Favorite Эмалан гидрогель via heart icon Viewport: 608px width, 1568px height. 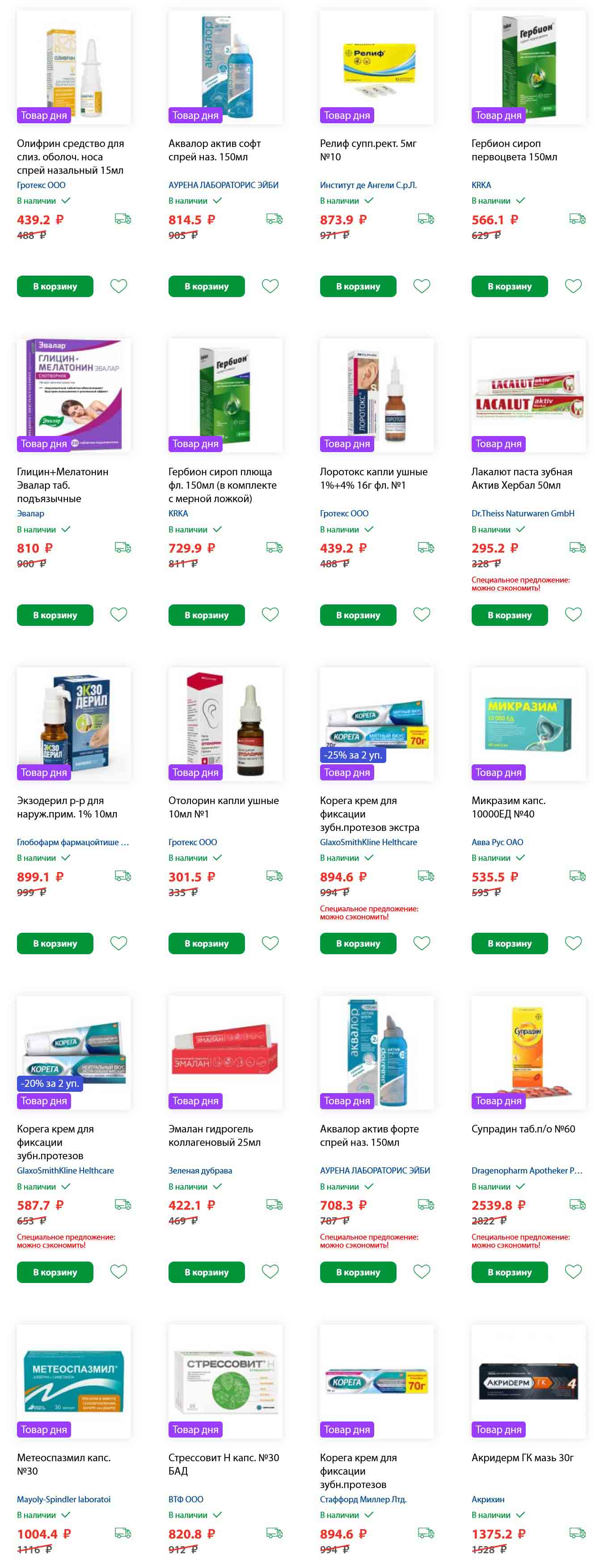270,1271
